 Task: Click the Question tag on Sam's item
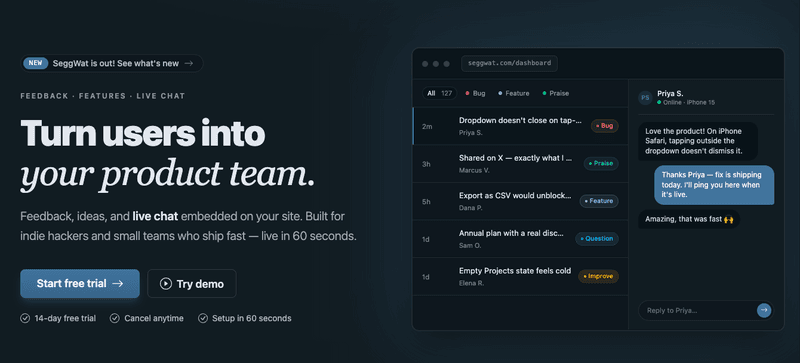597,238
